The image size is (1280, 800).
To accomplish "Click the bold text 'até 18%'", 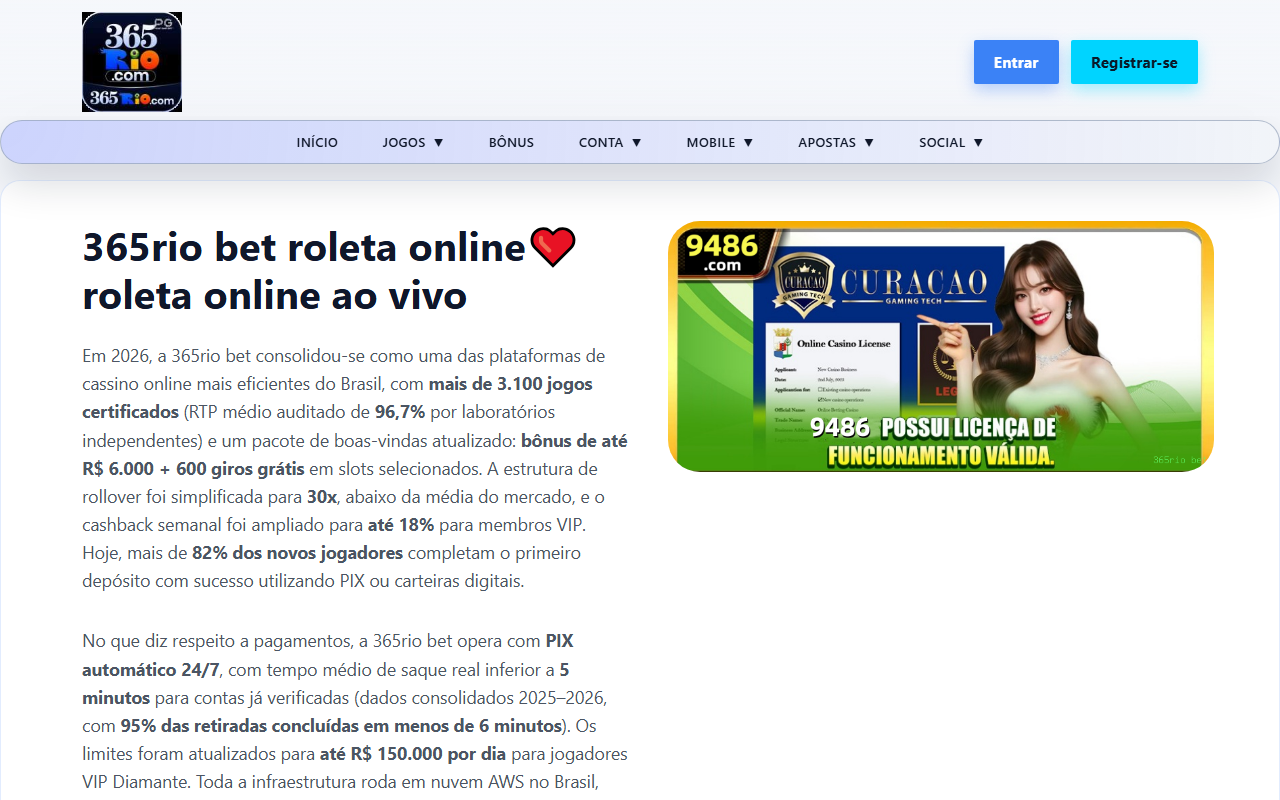I will [x=401, y=525].
